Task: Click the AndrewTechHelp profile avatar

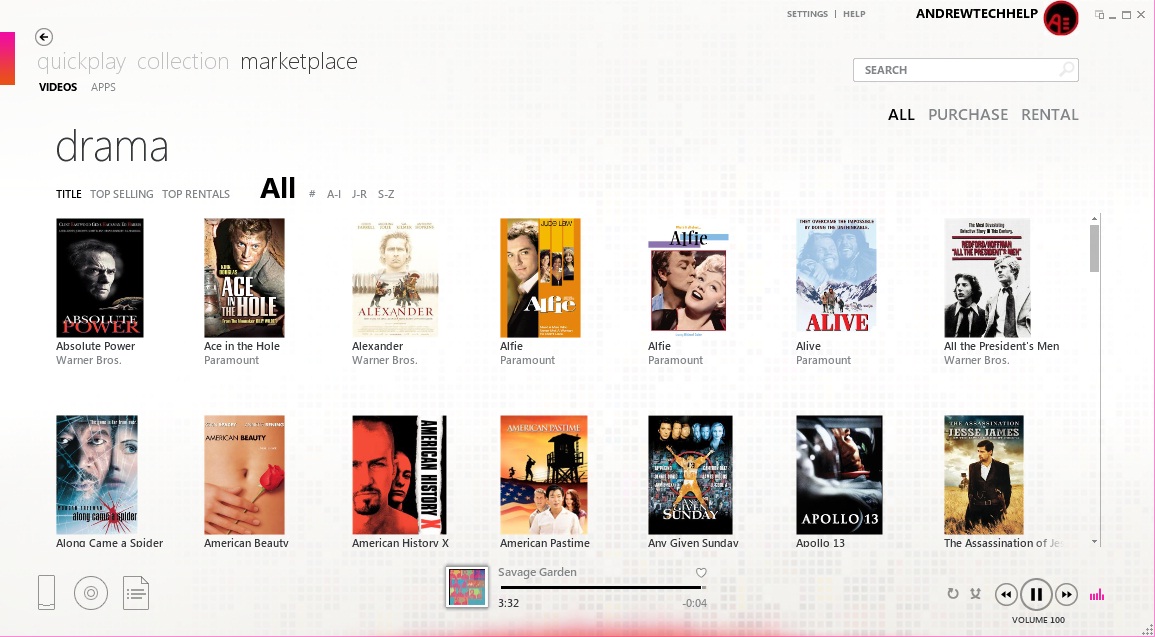Action: (x=1061, y=18)
